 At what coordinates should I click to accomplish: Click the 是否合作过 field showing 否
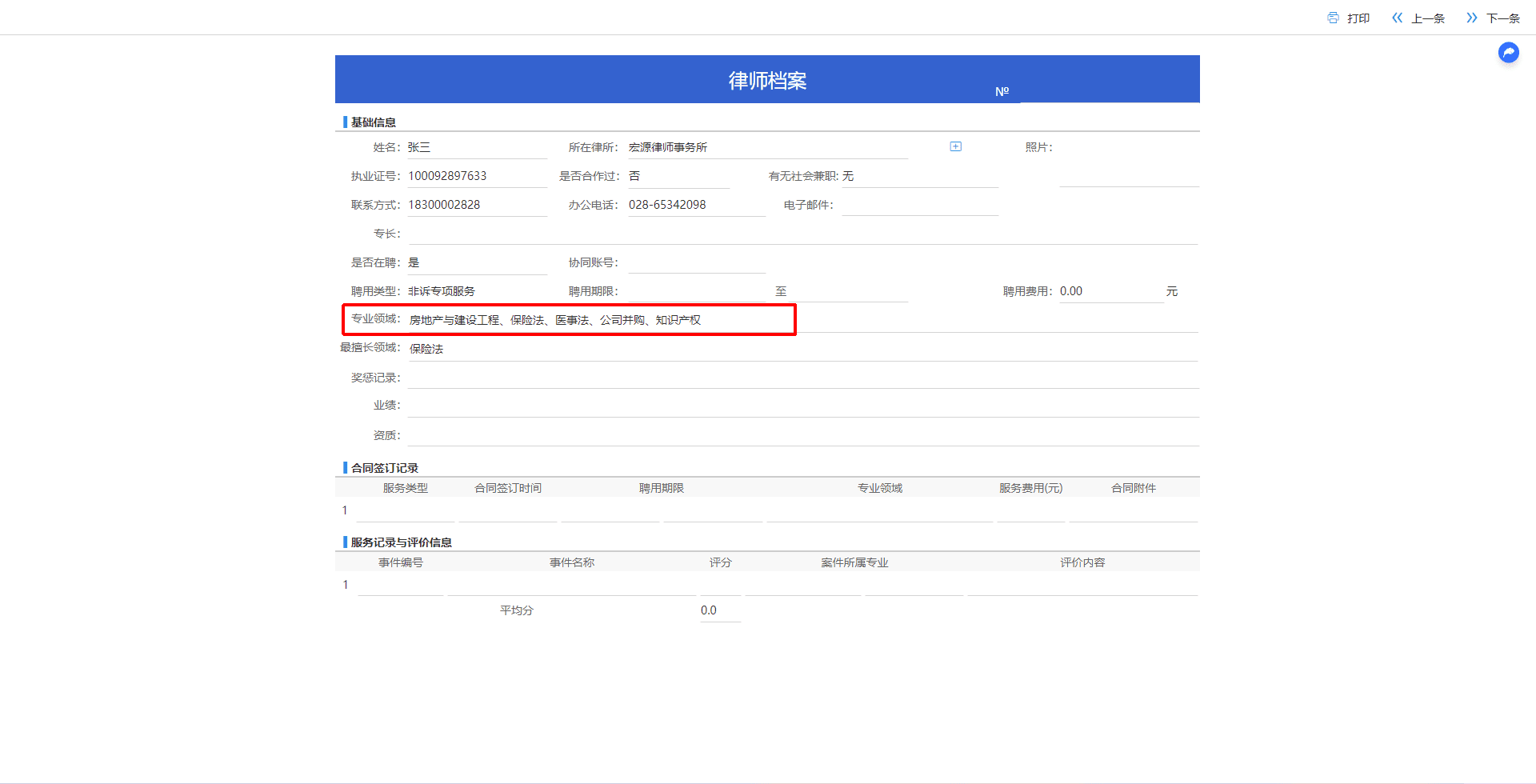[x=678, y=176]
